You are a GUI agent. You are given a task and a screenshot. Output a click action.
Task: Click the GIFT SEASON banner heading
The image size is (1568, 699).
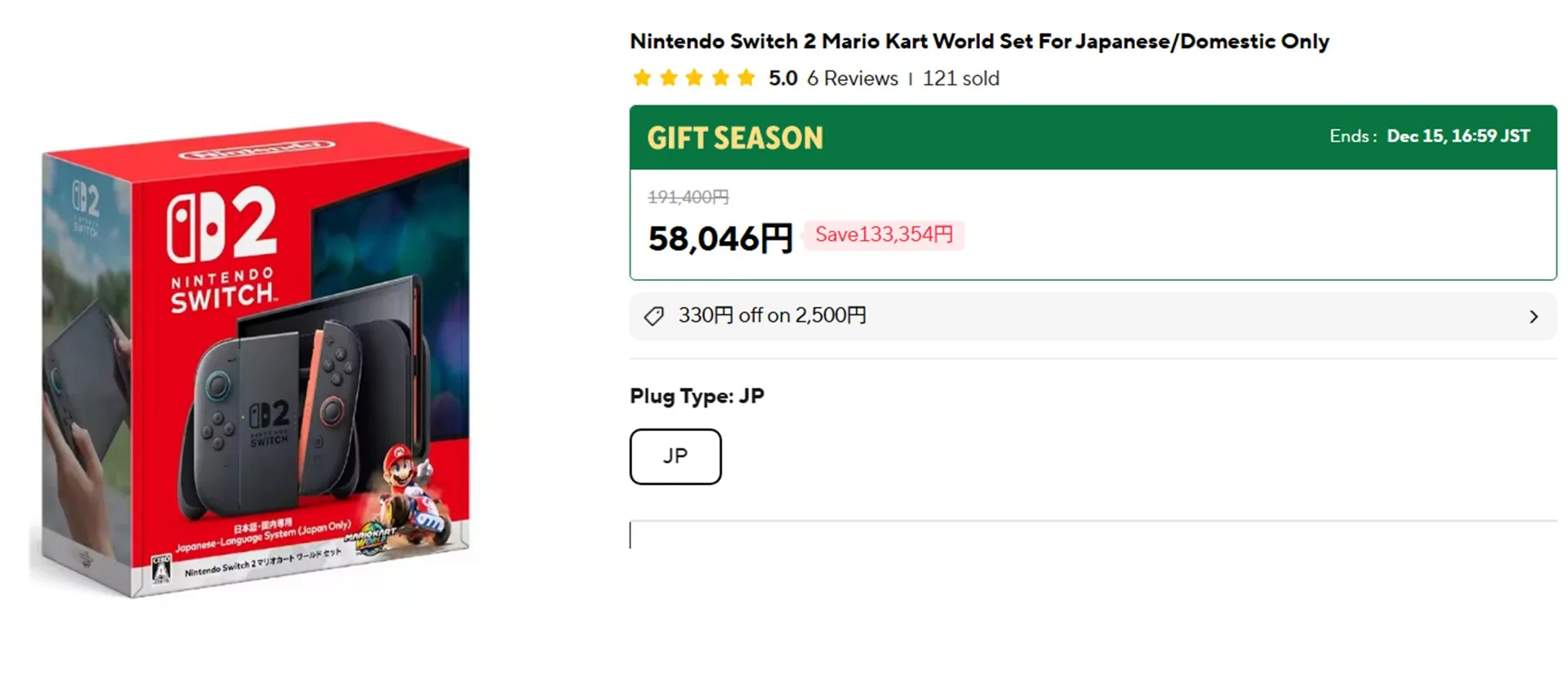coord(735,138)
